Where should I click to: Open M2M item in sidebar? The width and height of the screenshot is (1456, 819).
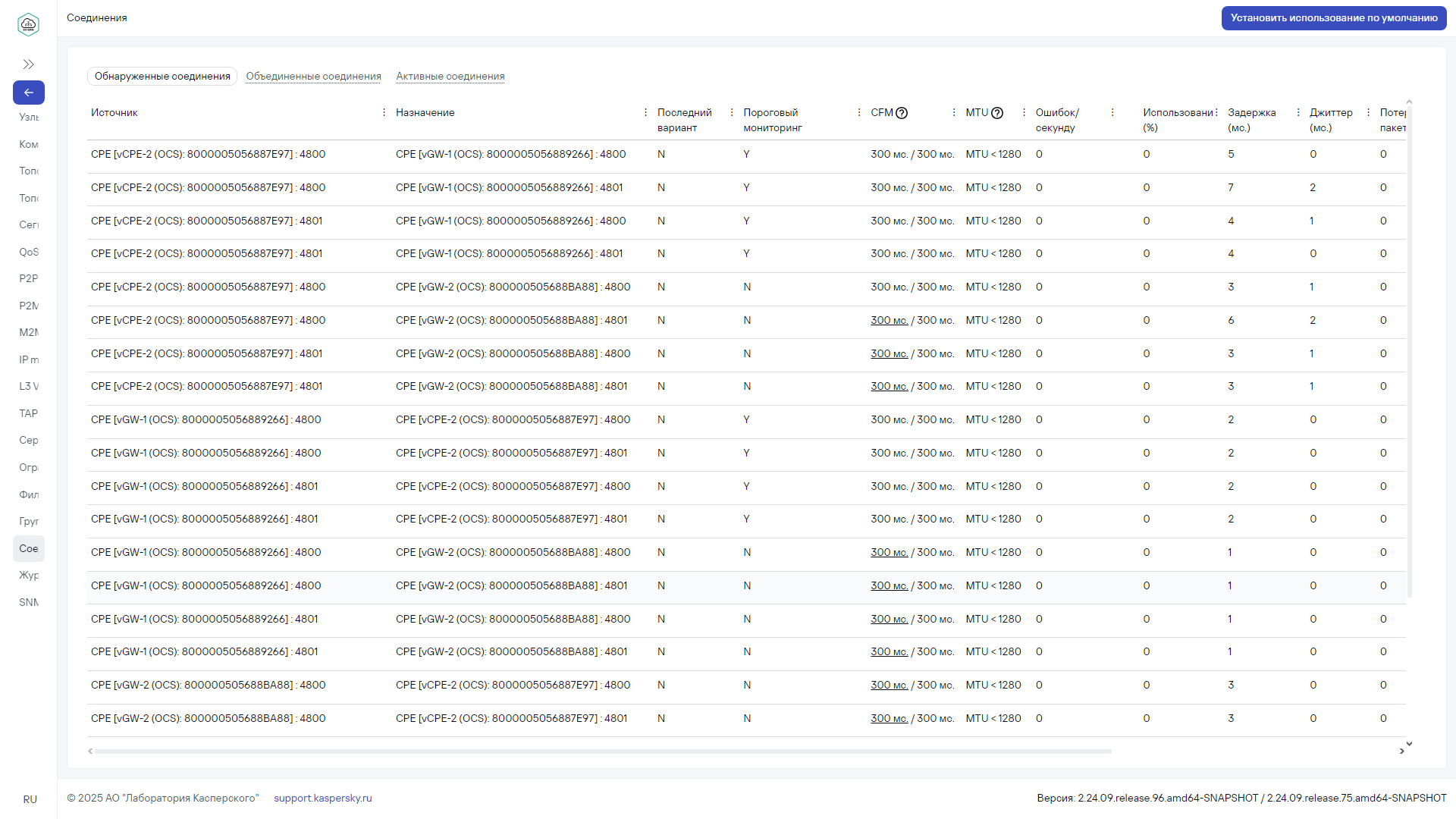29,332
